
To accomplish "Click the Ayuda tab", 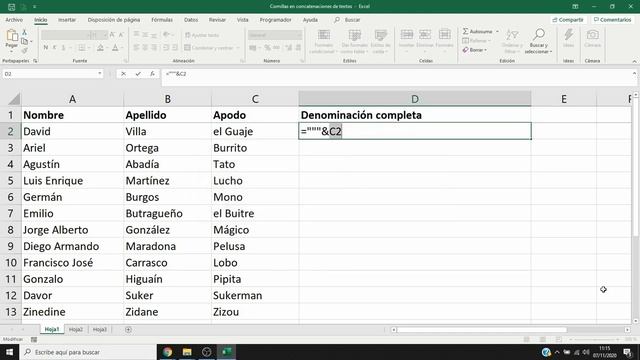I will [x=310, y=20].
